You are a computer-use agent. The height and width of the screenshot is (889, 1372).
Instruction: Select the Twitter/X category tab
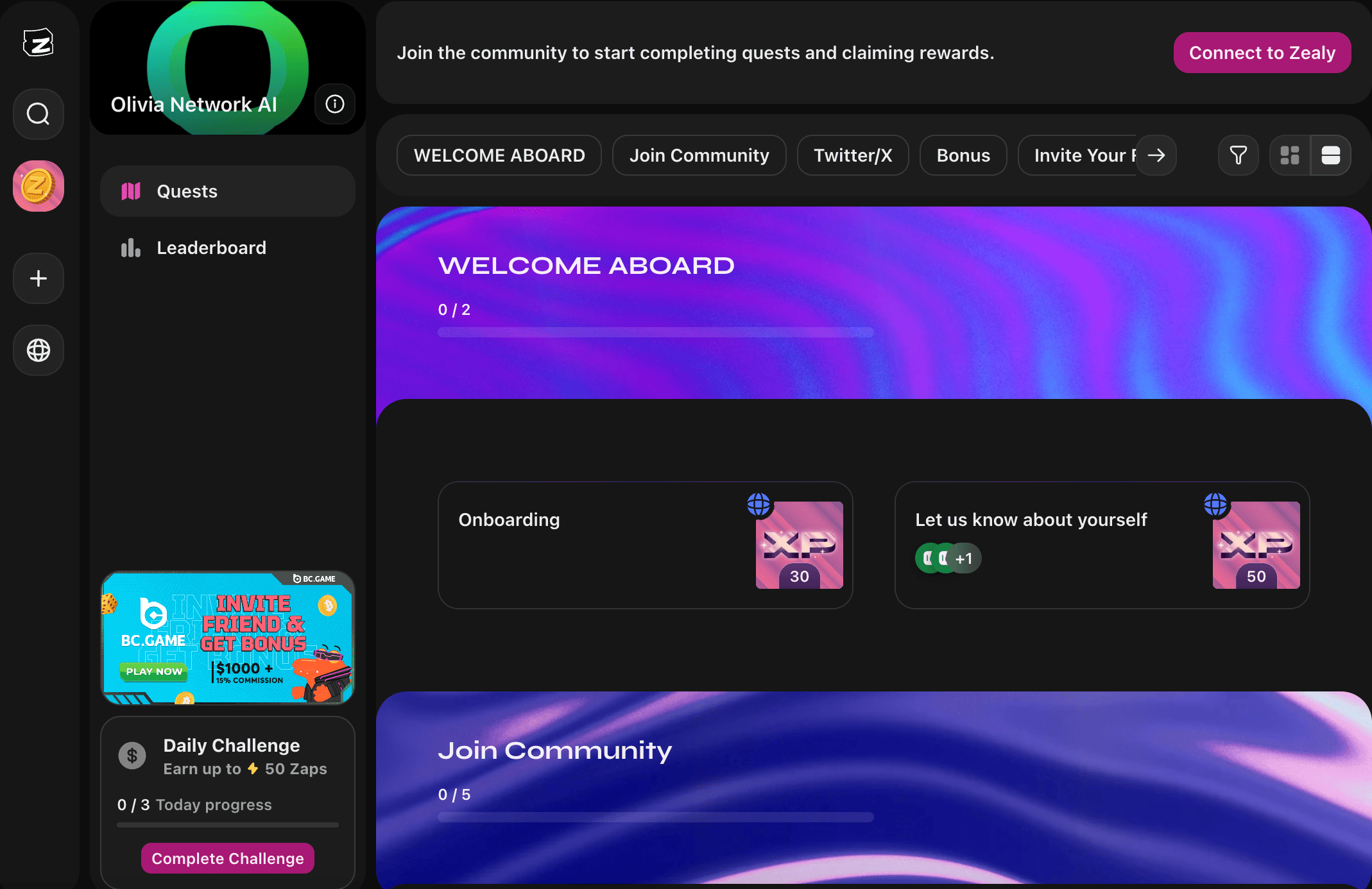tap(852, 155)
